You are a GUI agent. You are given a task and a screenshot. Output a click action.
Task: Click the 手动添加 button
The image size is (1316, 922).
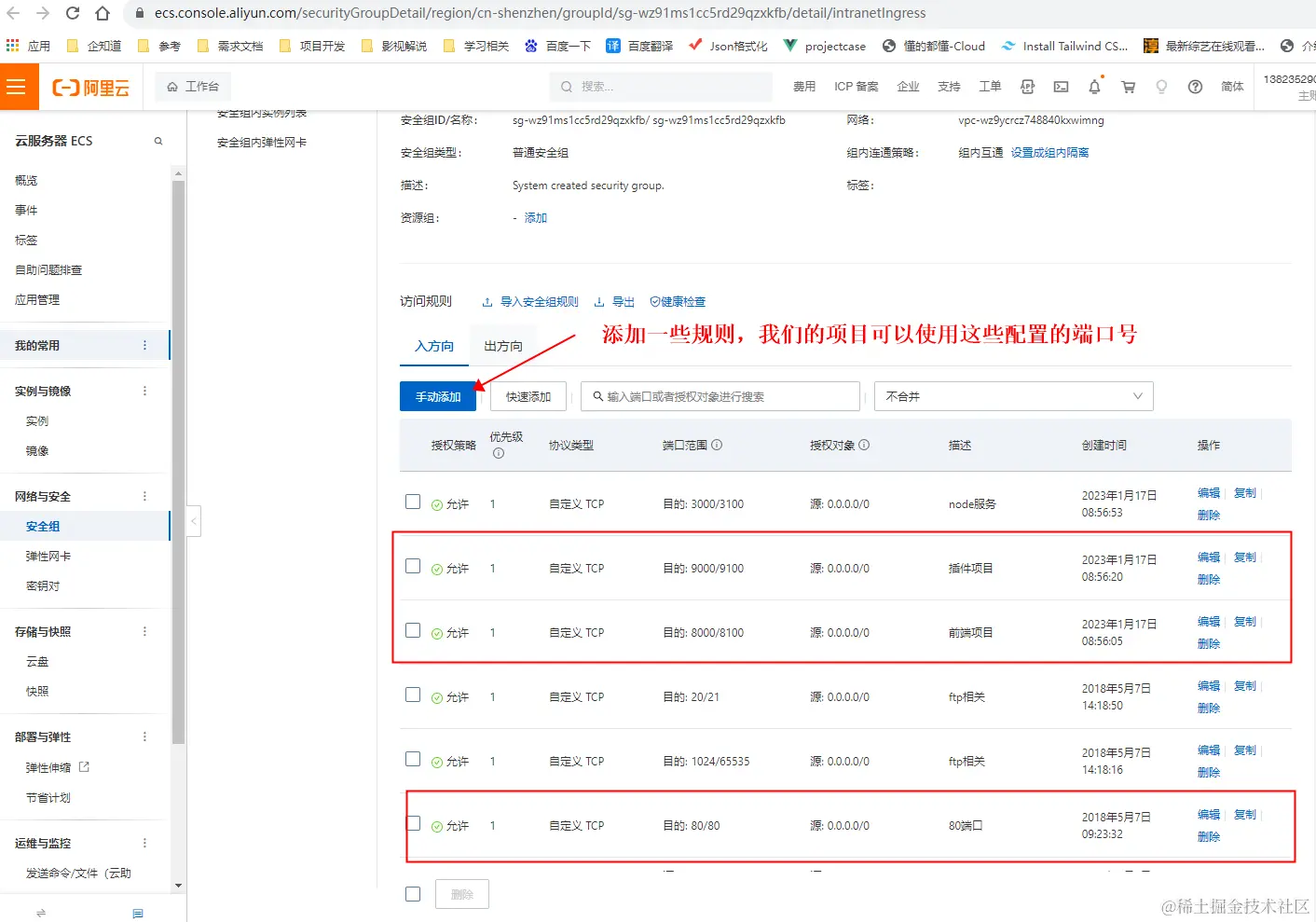438,396
